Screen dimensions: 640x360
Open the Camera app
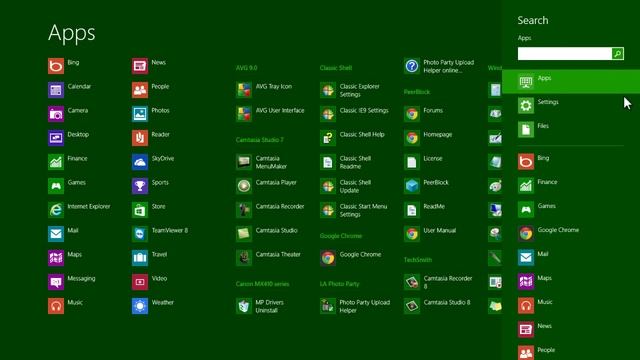[68, 114]
